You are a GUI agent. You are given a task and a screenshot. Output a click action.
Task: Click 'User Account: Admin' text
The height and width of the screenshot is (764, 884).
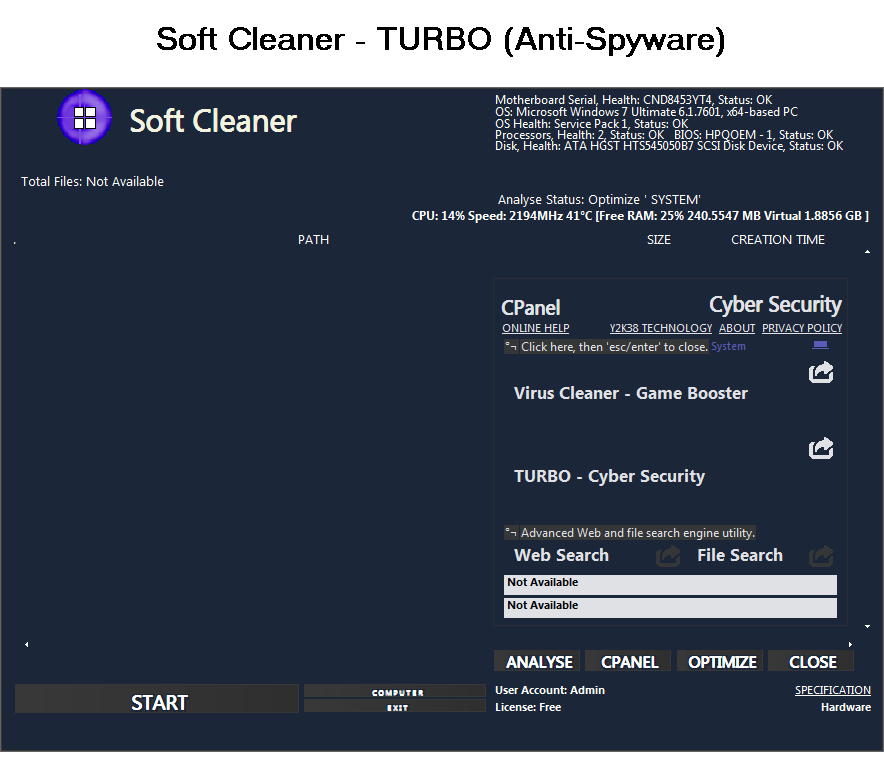(x=550, y=690)
